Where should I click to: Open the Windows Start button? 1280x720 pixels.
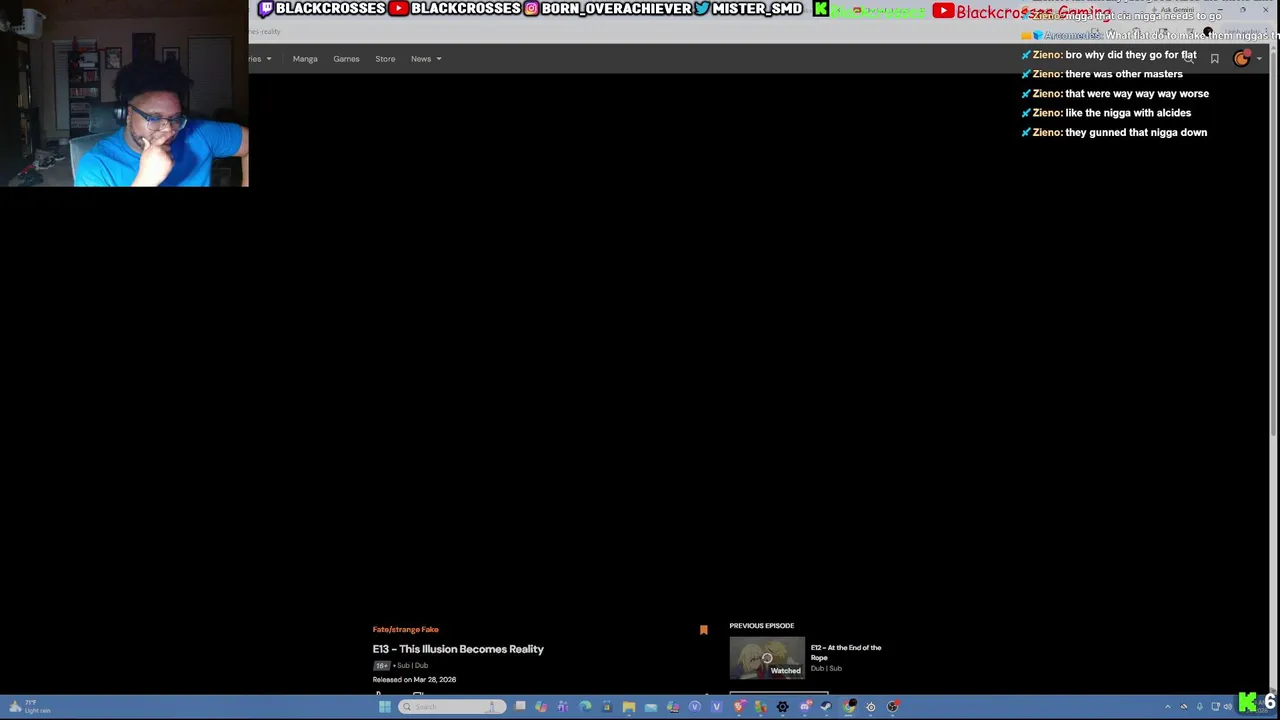pos(384,707)
